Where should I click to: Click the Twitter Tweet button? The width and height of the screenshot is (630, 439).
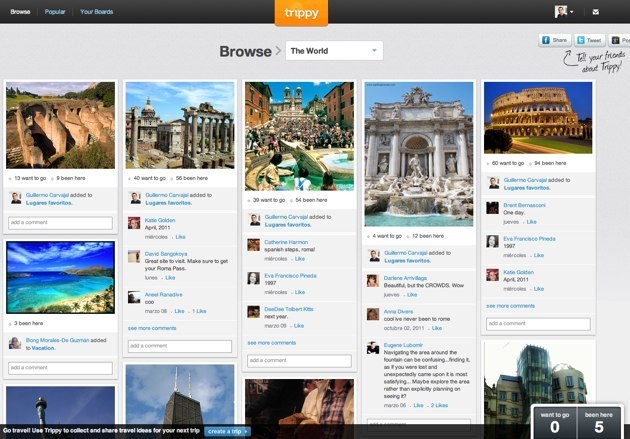[x=589, y=40]
